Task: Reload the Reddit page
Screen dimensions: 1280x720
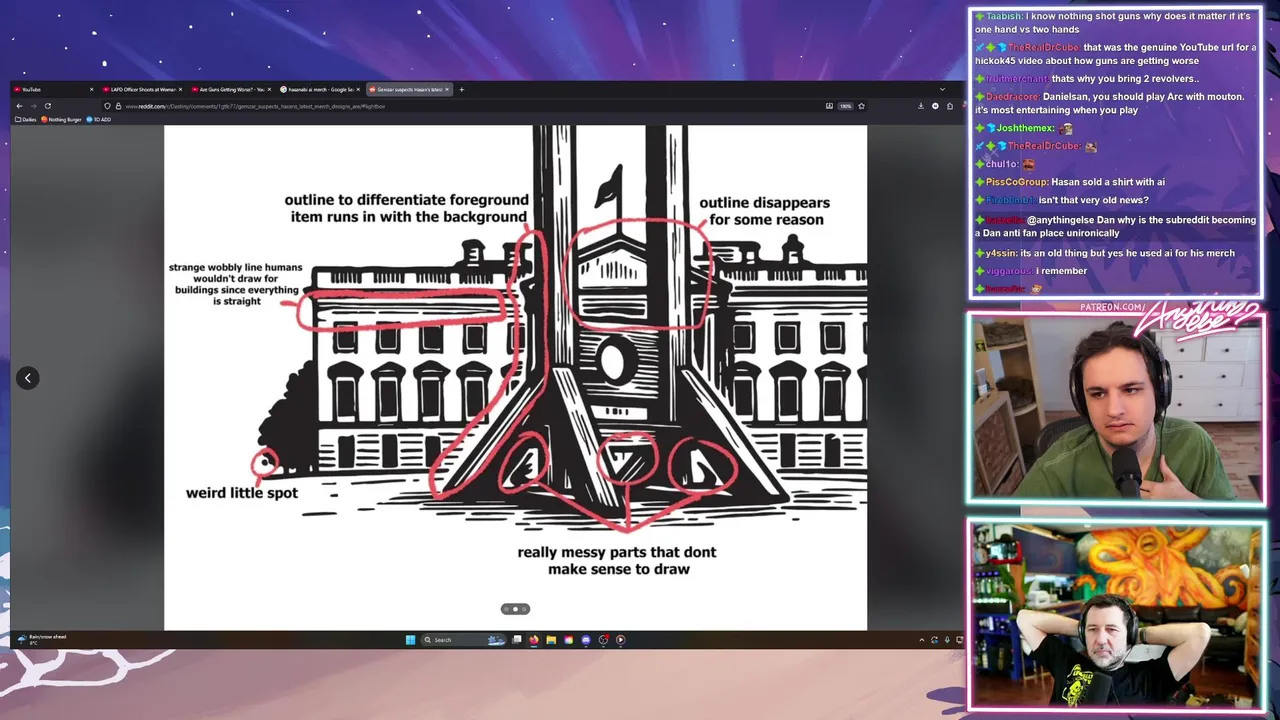Action: [x=48, y=106]
